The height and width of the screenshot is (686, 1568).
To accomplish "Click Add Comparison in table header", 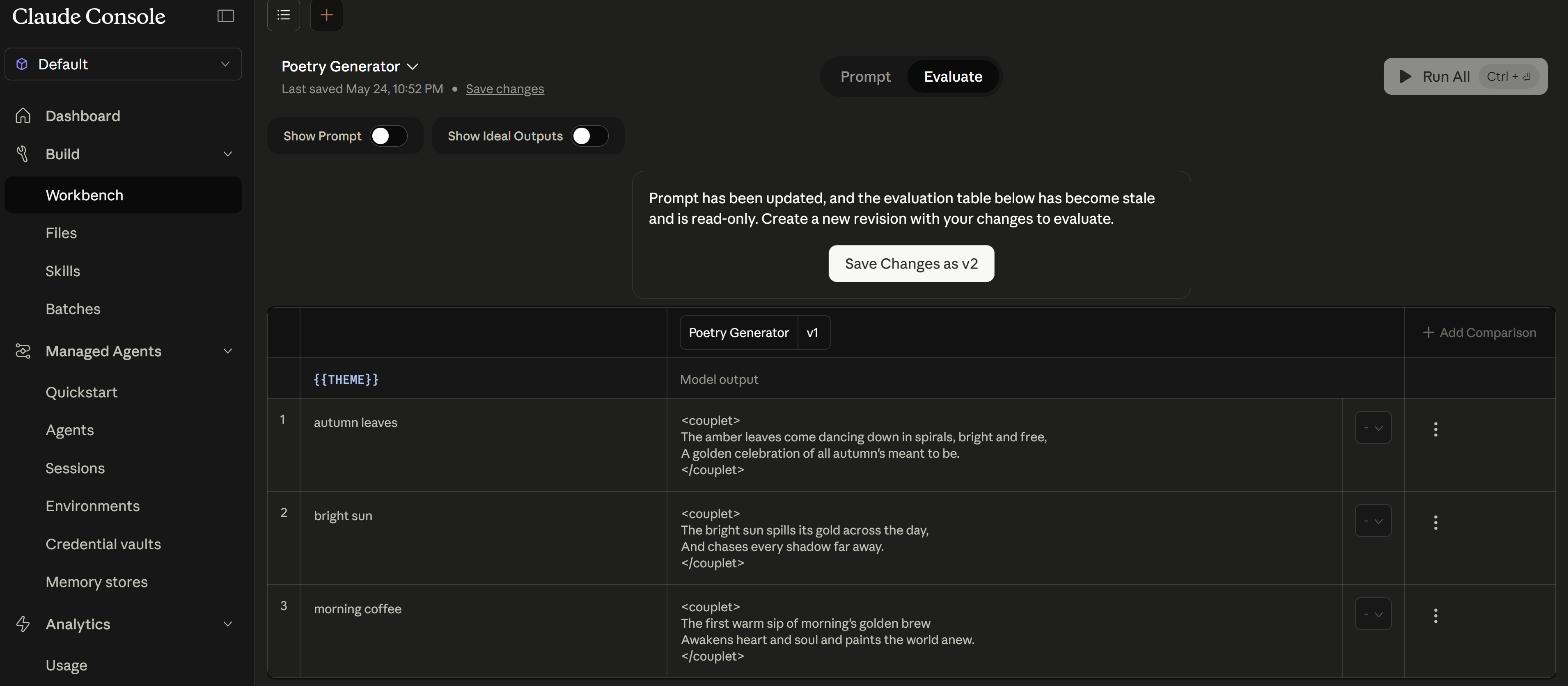I will pos(1479,333).
